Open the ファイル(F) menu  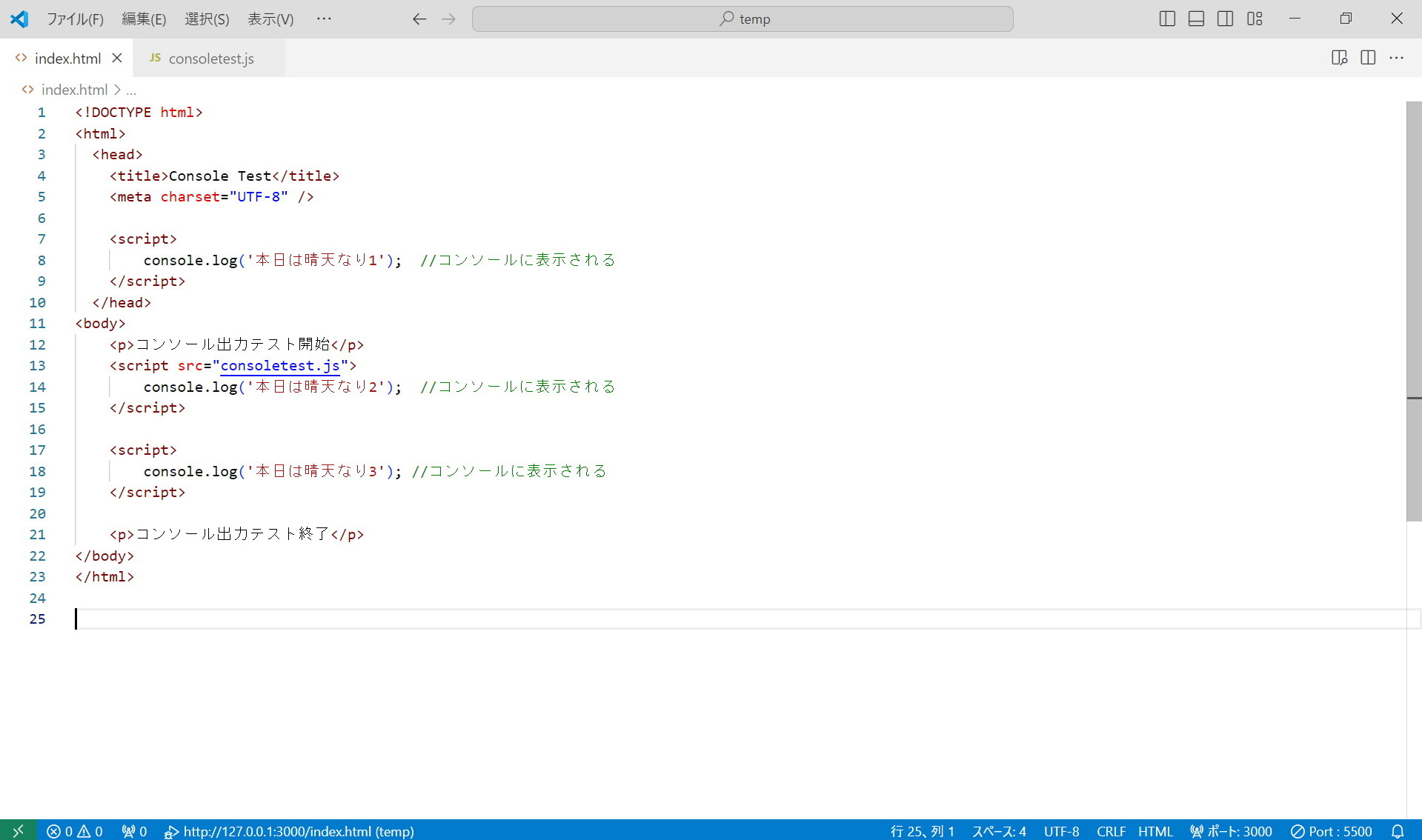tap(75, 19)
